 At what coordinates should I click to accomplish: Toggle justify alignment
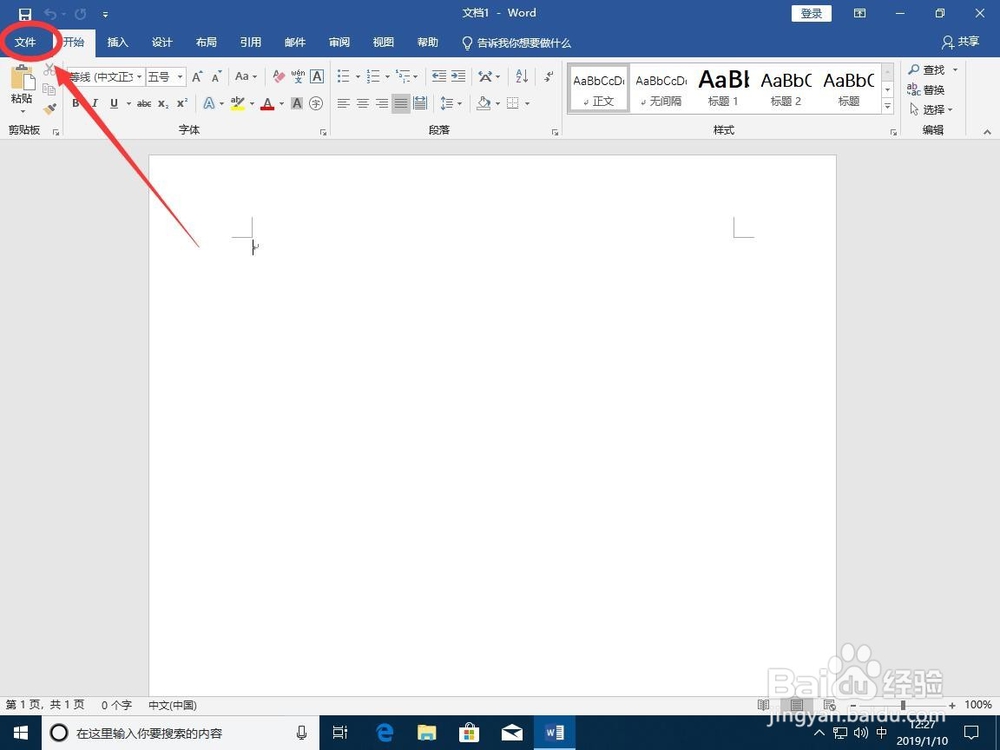coord(401,103)
